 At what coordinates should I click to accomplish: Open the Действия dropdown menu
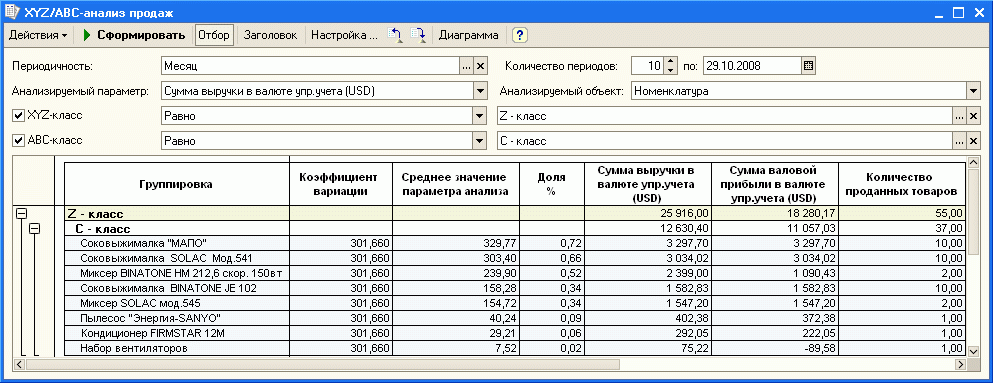[x=37, y=35]
